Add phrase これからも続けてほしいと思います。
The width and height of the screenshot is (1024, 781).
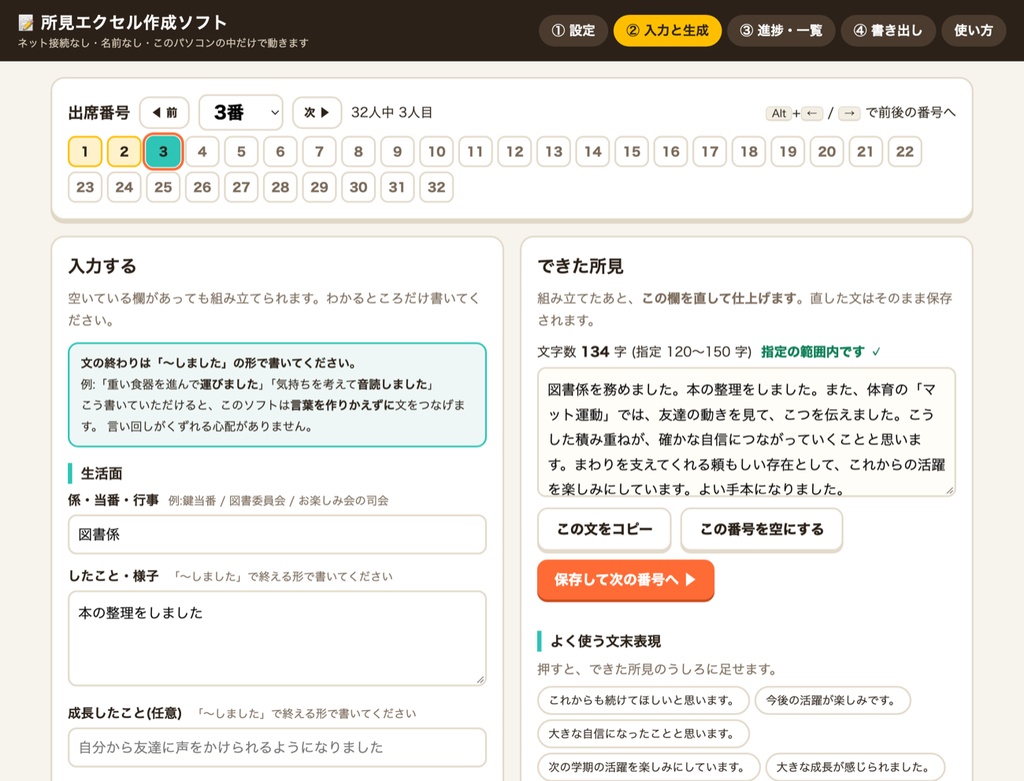tap(643, 701)
